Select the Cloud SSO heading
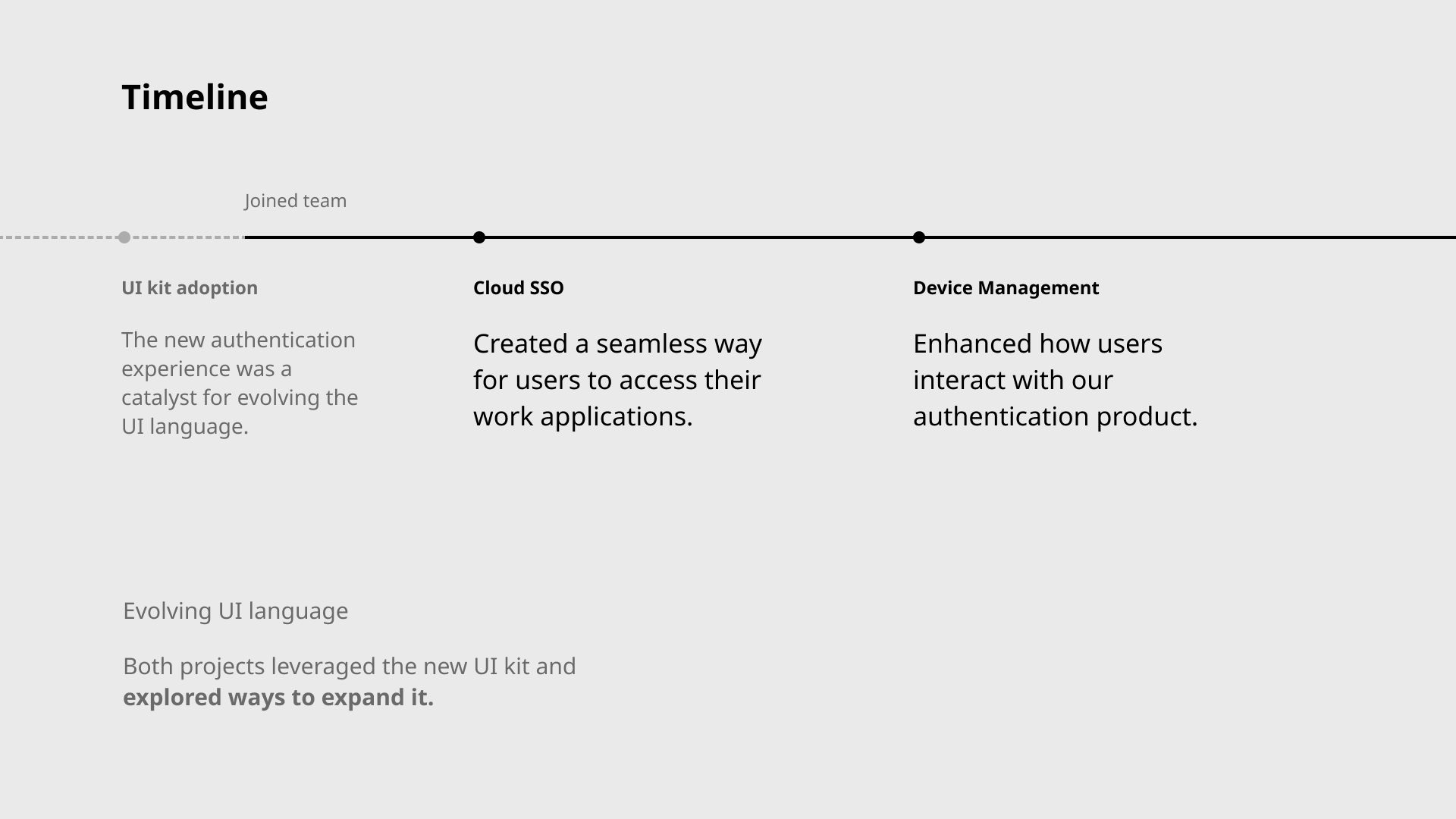Viewport: 1456px width, 819px height. click(x=519, y=288)
